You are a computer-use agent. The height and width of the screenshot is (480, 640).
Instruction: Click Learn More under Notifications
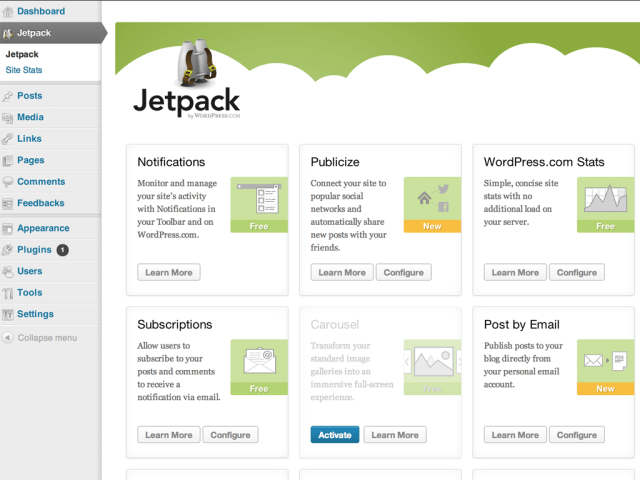(169, 272)
